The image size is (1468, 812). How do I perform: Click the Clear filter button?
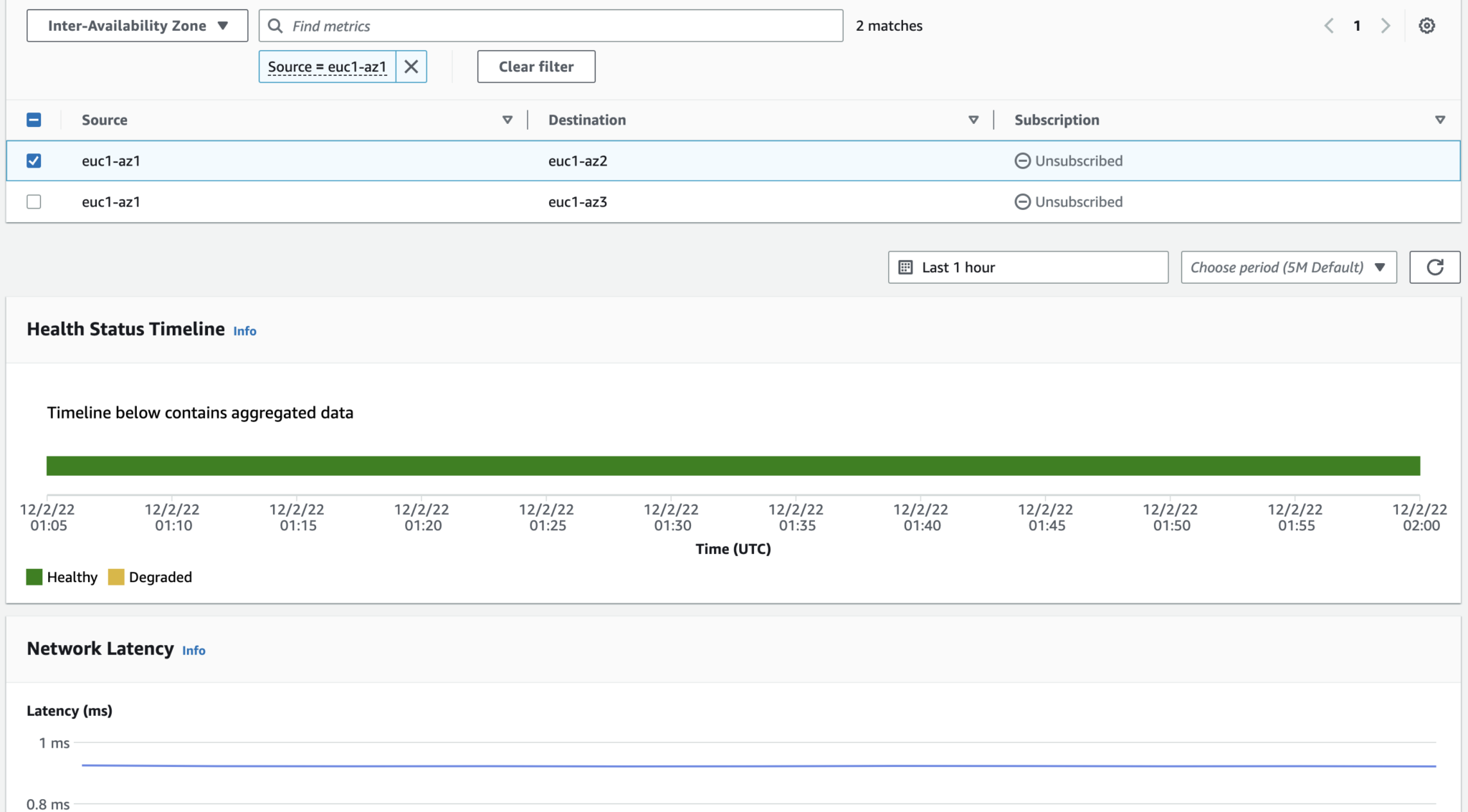tap(536, 67)
